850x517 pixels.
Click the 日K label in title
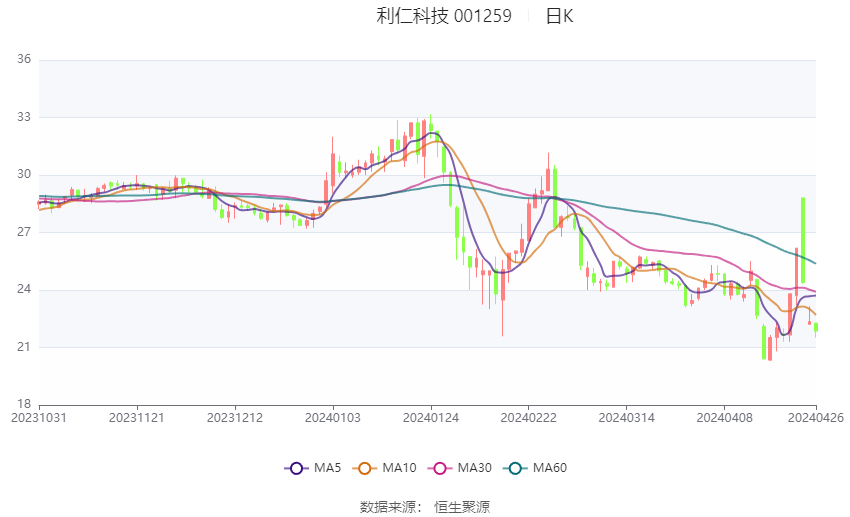coord(559,16)
